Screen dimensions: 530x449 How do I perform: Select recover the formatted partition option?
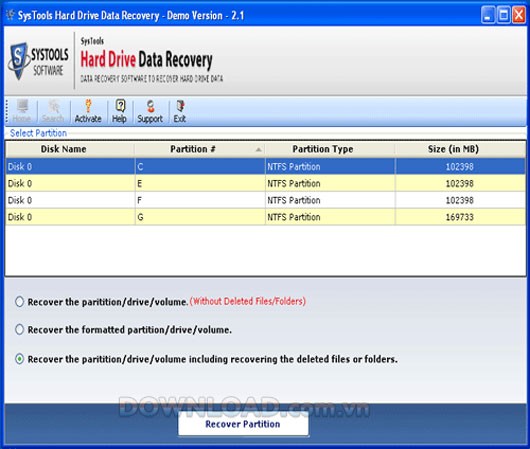tap(20, 329)
